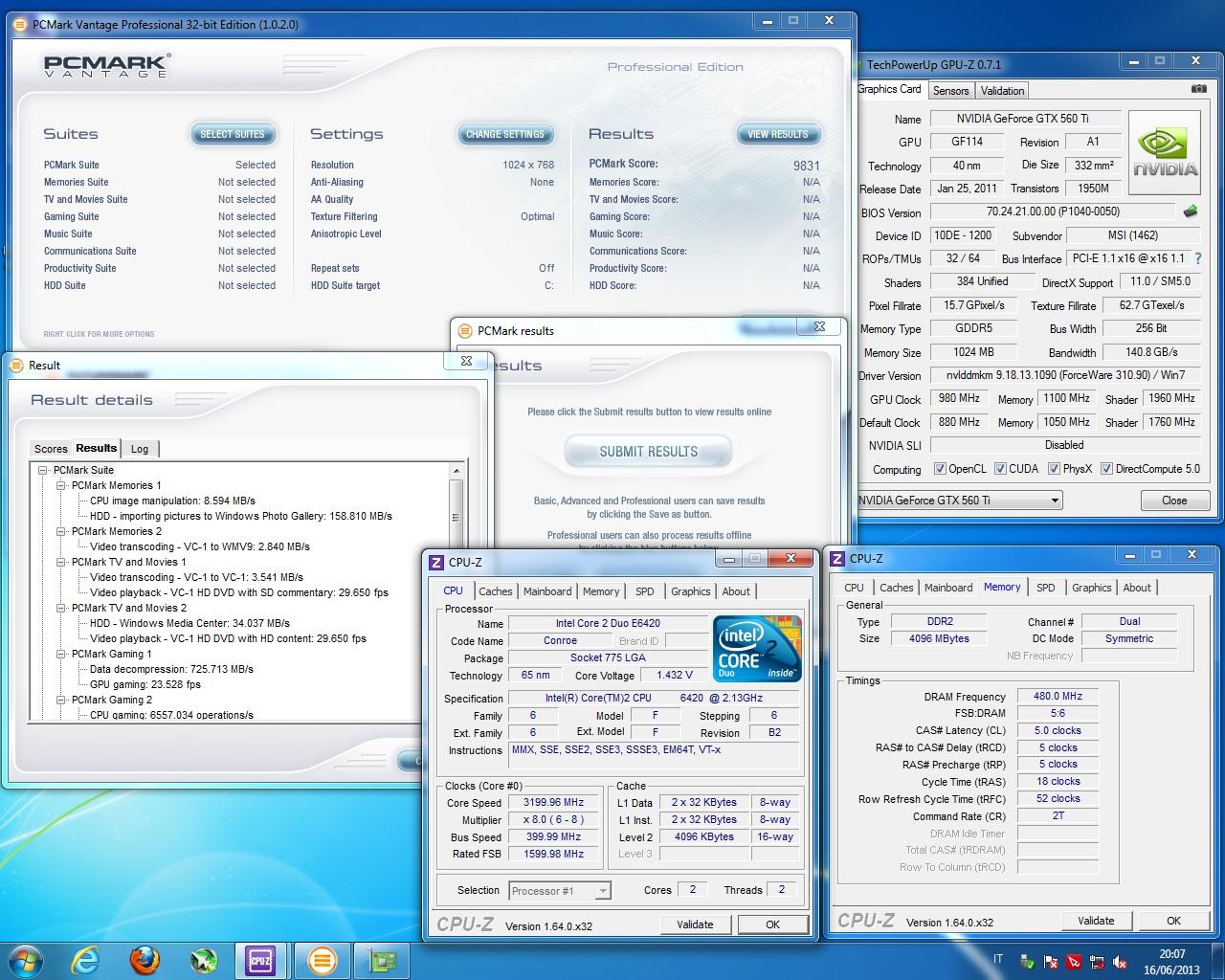Screen dimensions: 1225x980
Task: Toggle the DirectCompute 5.0 checkbox
Action: (x=1106, y=469)
